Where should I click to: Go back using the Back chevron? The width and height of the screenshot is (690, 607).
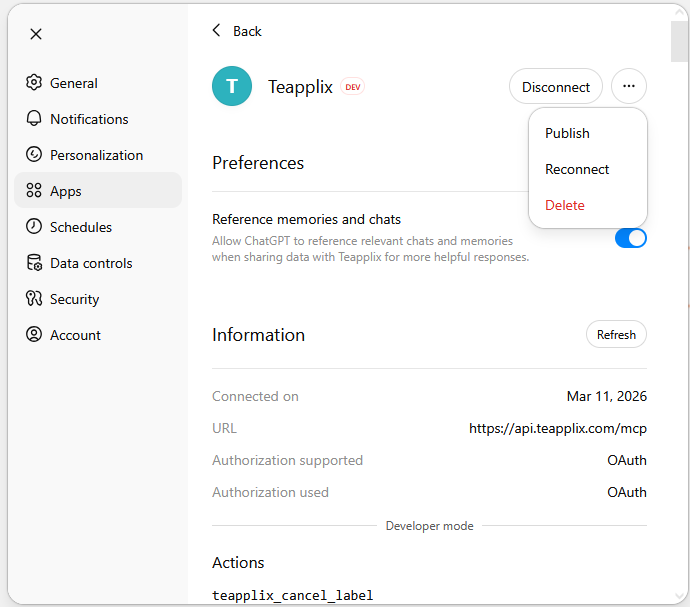pyautogui.click(x=217, y=31)
